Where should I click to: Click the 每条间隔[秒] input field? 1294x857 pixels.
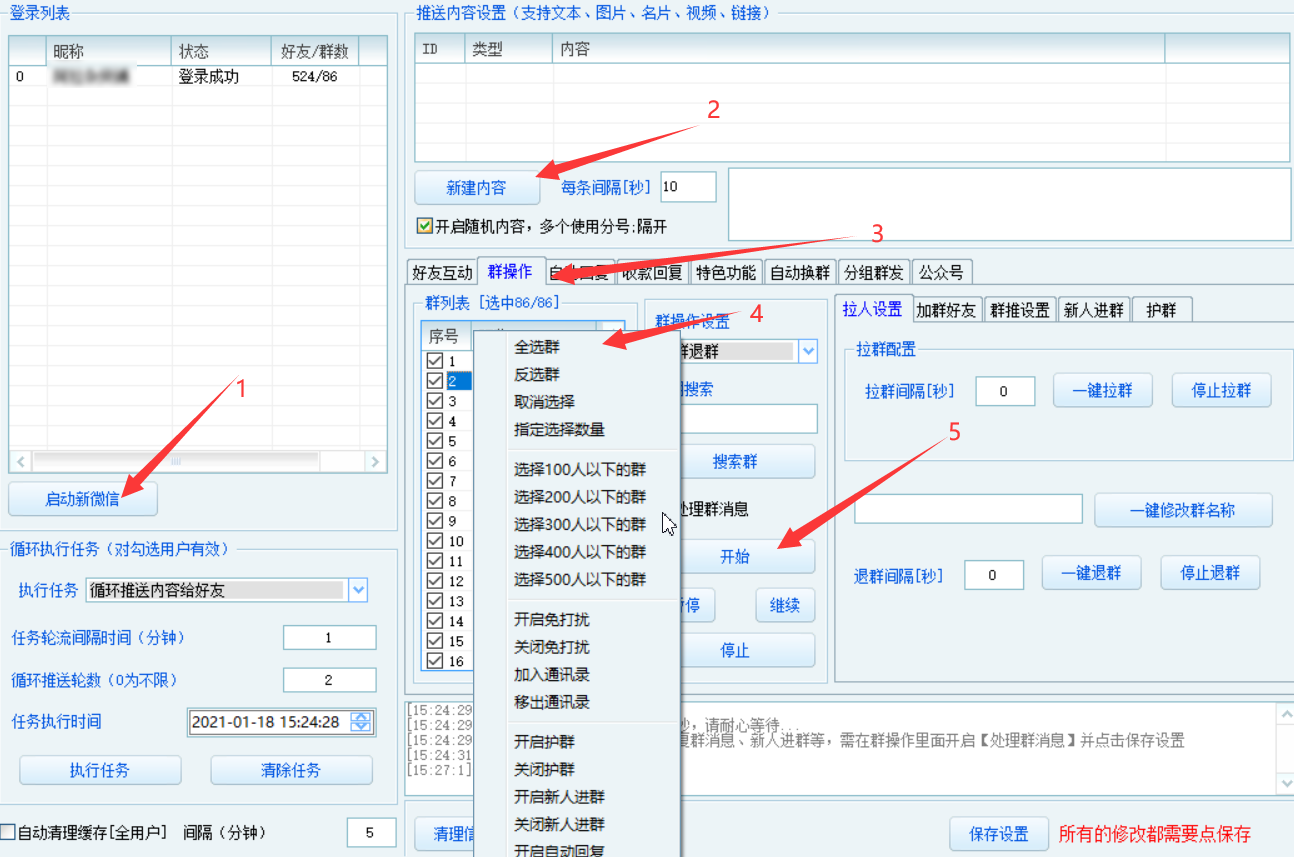[x=688, y=187]
